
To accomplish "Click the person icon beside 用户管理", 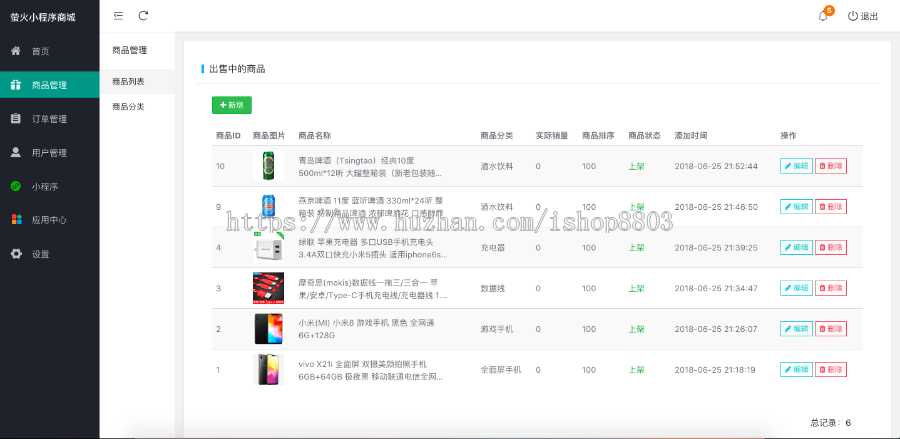I will pos(16,152).
